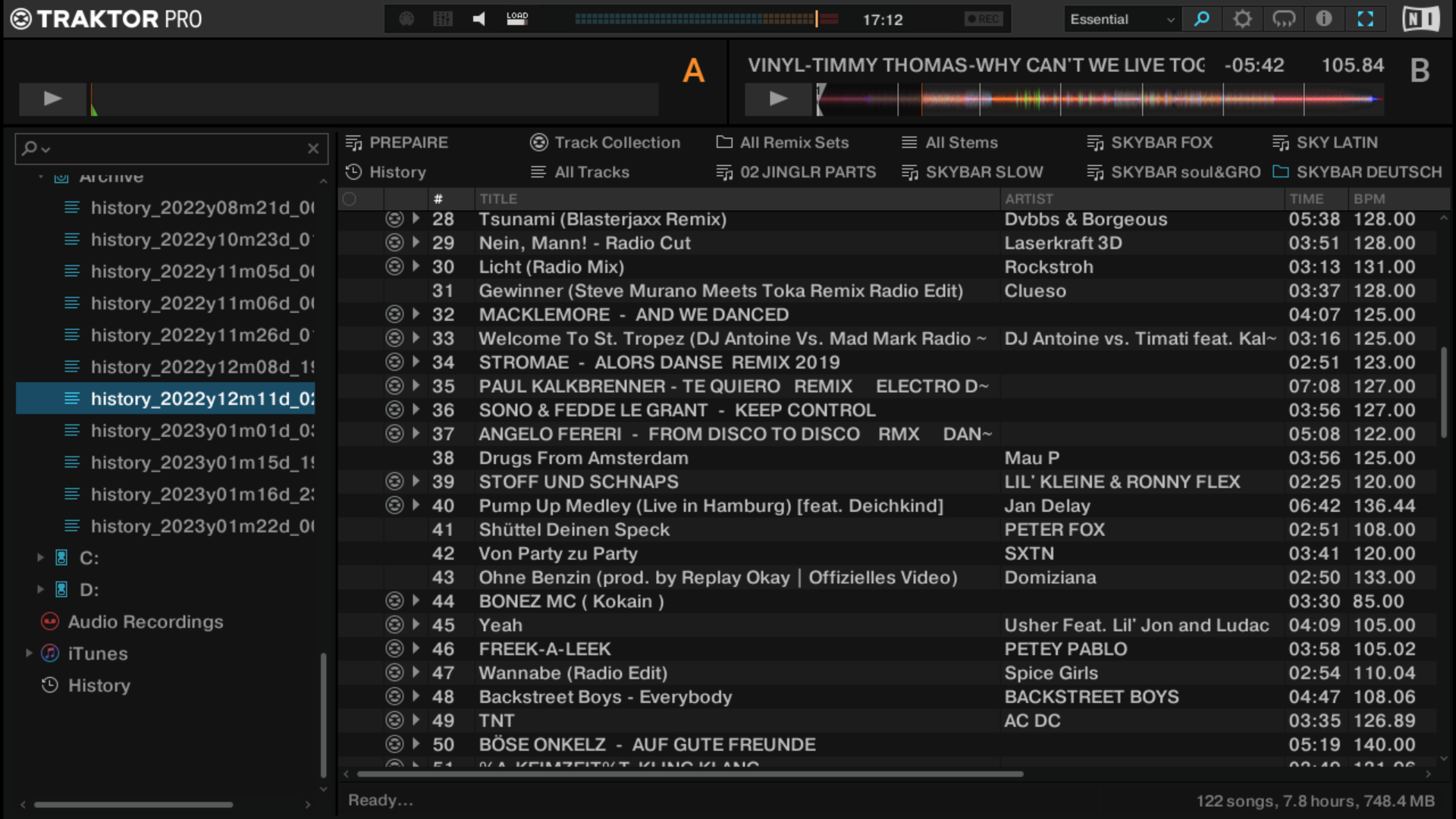This screenshot has width=1456, height=819.
Task: Click the headphones cruise mode icon
Action: pyautogui.click(x=1283, y=19)
